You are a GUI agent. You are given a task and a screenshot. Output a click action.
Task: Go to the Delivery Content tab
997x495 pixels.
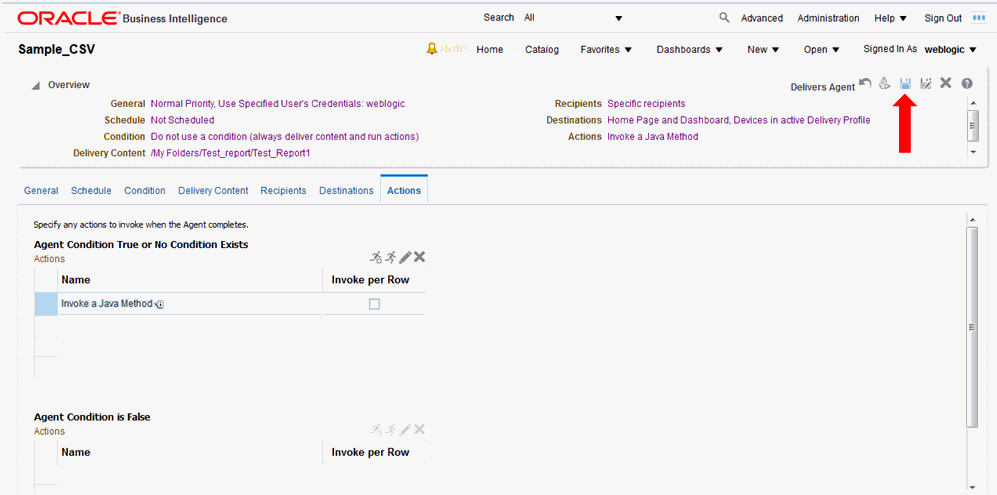tap(213, 191)
